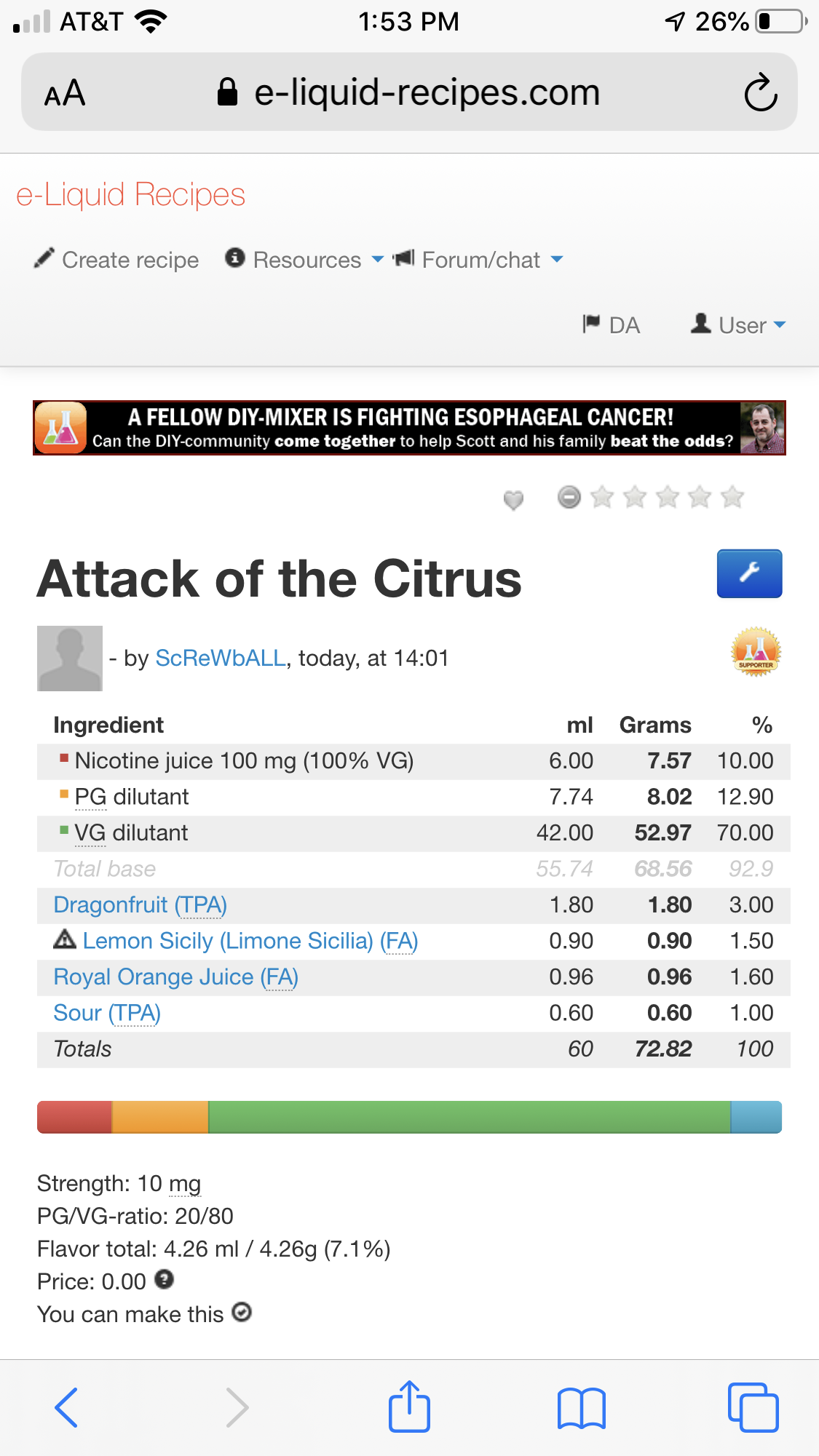Tap the Safari share icon

point(409,1407)
